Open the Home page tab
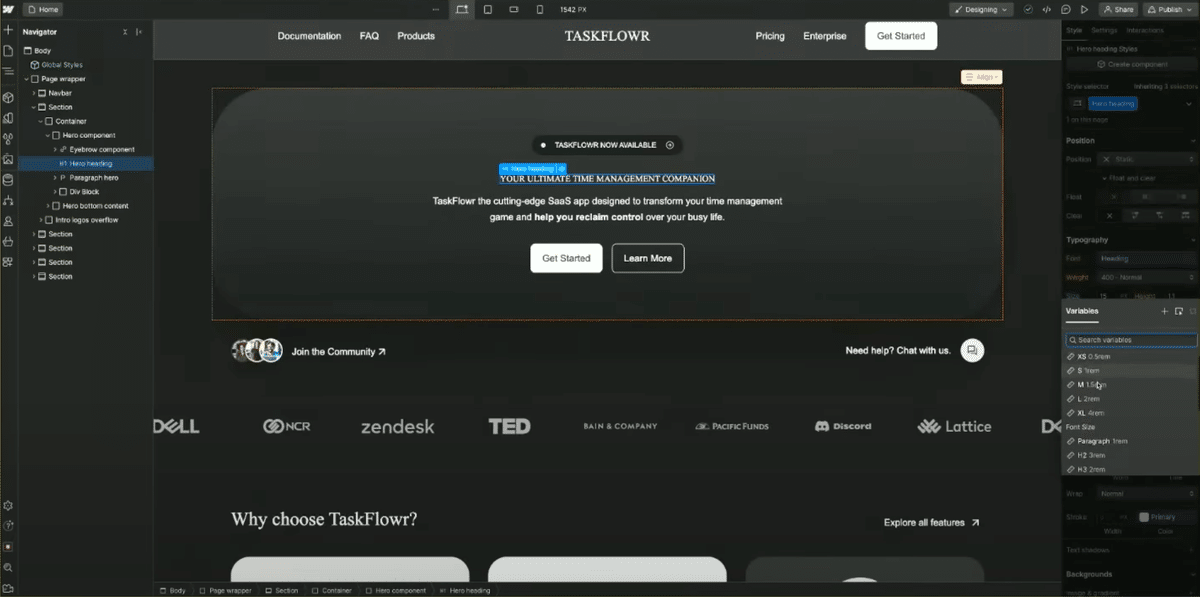The height and width of the screenshot is (597, 1200). click(42, 9)
